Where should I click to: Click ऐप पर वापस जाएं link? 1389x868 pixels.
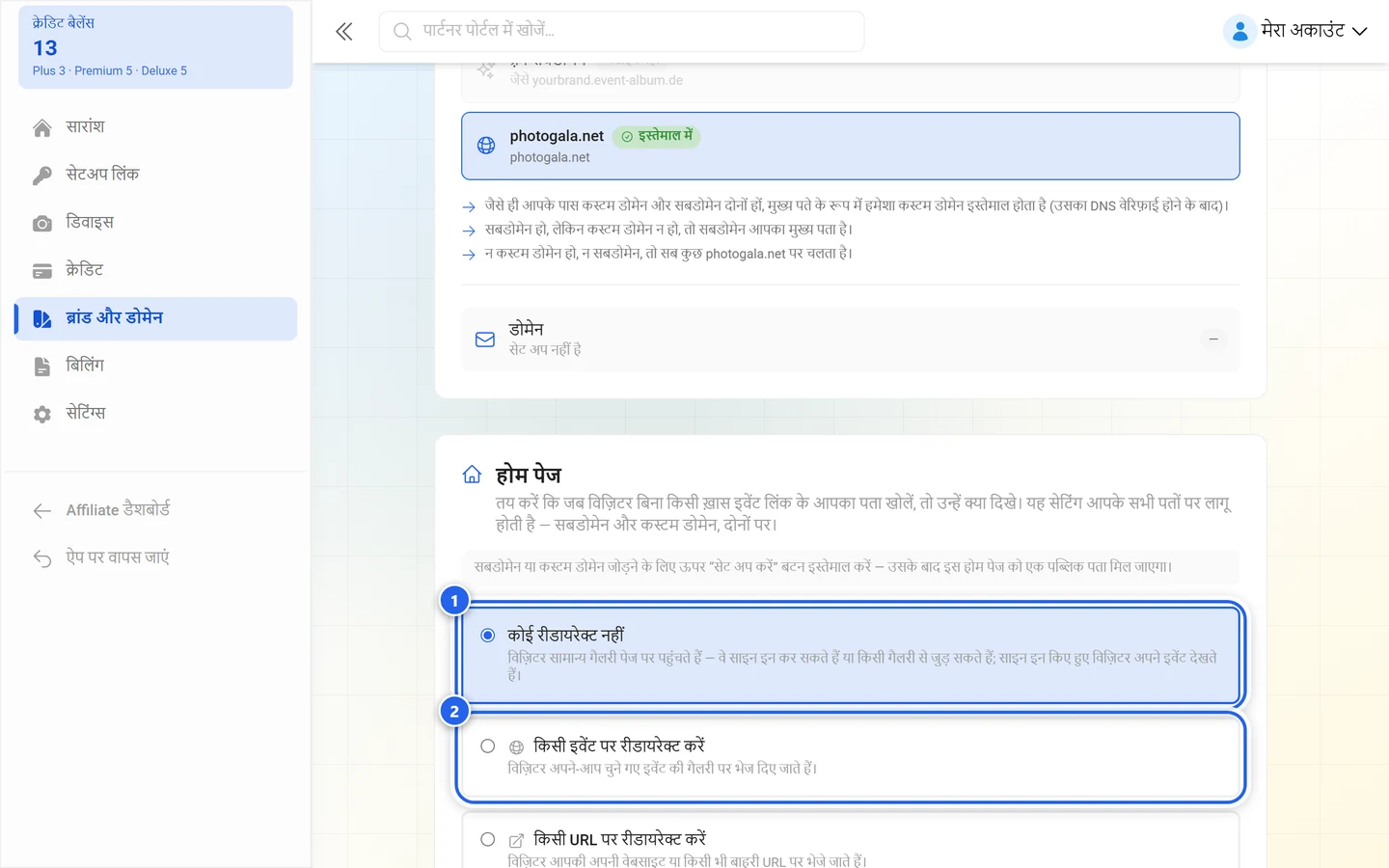click(117, 557)
